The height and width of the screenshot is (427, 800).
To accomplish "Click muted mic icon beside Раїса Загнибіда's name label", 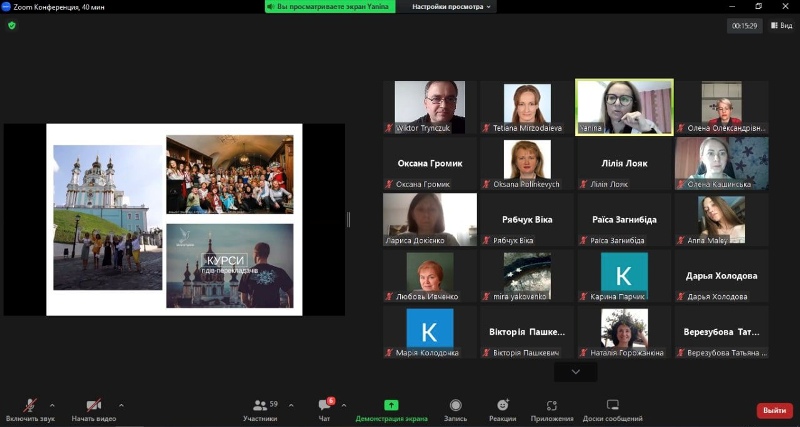I will [584, 240].
